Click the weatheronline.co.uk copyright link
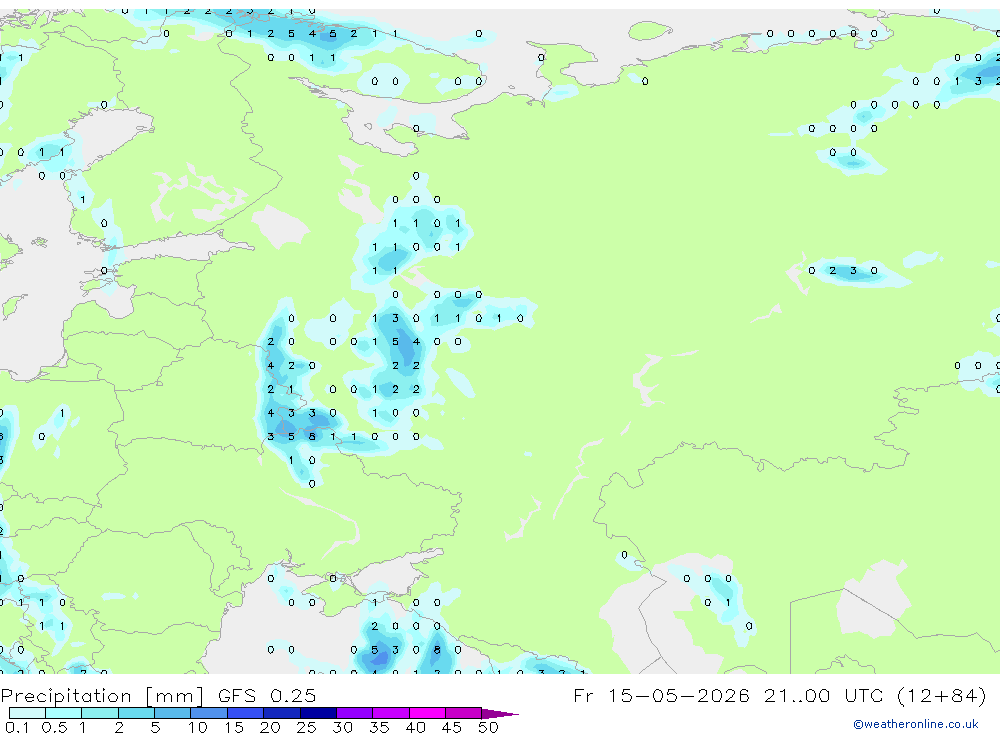 tap(915, 724)
